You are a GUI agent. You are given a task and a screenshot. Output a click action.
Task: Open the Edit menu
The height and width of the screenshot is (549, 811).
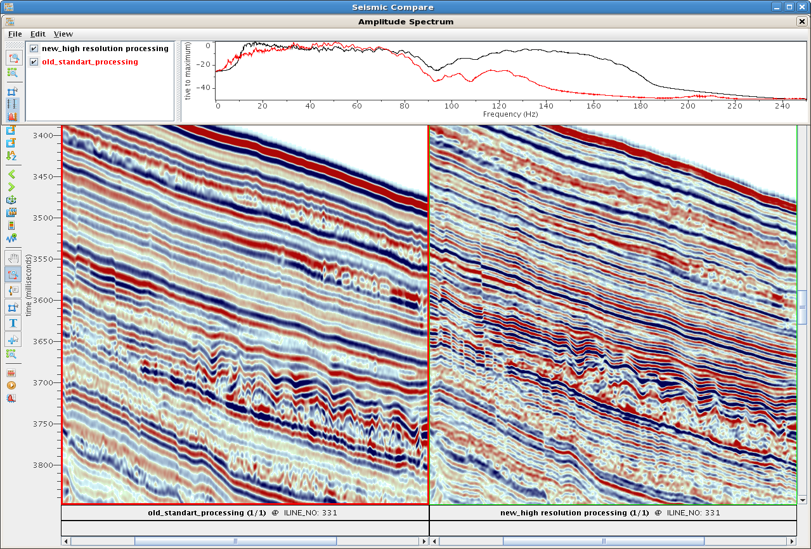tap(38, 34)
